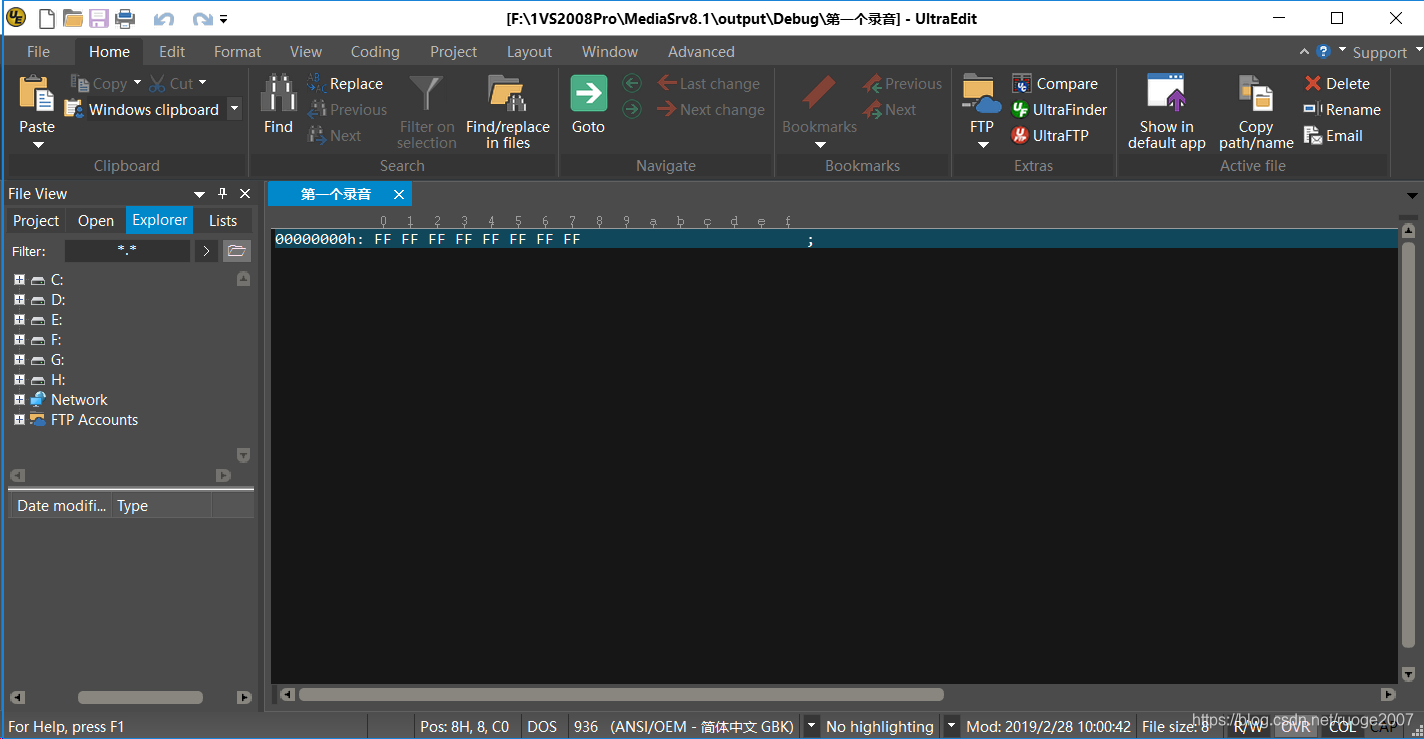Click the Date modified column header

[60, 506]
